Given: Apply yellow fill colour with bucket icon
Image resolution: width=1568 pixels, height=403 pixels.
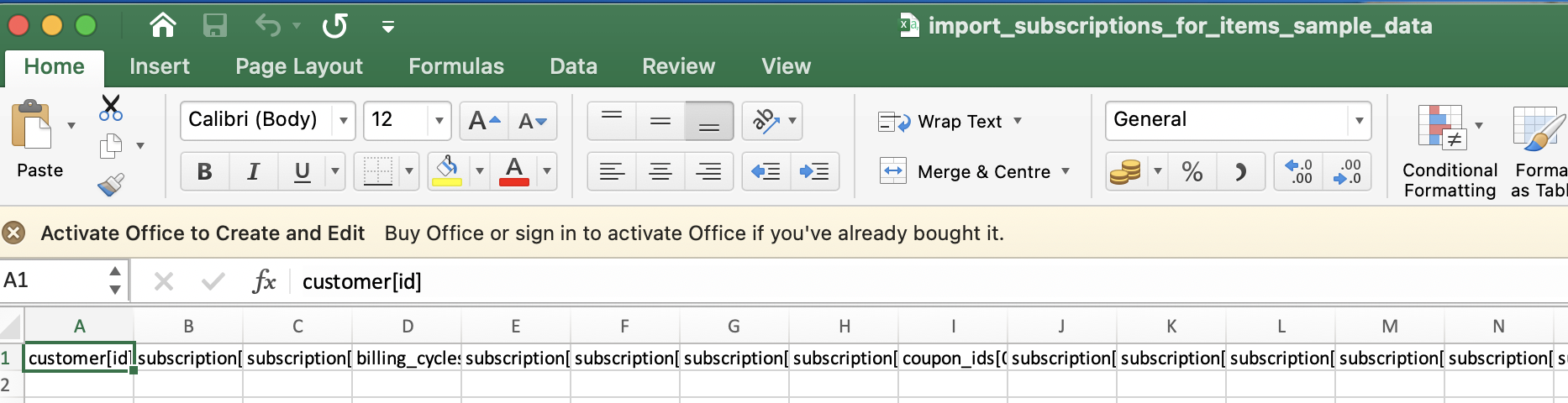Looking at the screenshot, I should (447, 172).
